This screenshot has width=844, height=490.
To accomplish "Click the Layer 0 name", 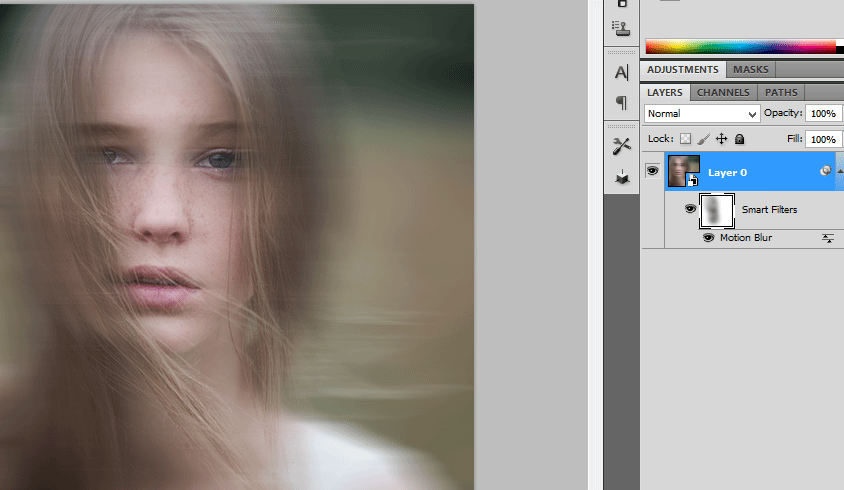I will (727, 173).
